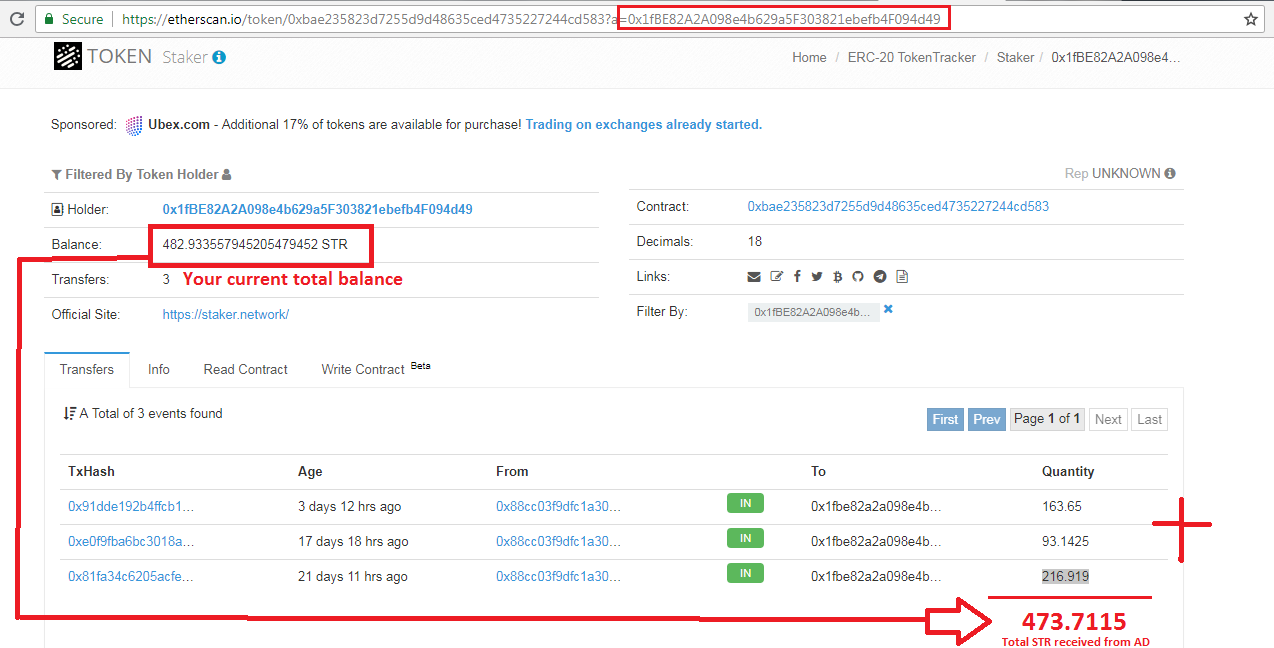The image size is (1274, 648).
Task: Click the age '21 days 11 hrs ago'
Action: [353, 576]
